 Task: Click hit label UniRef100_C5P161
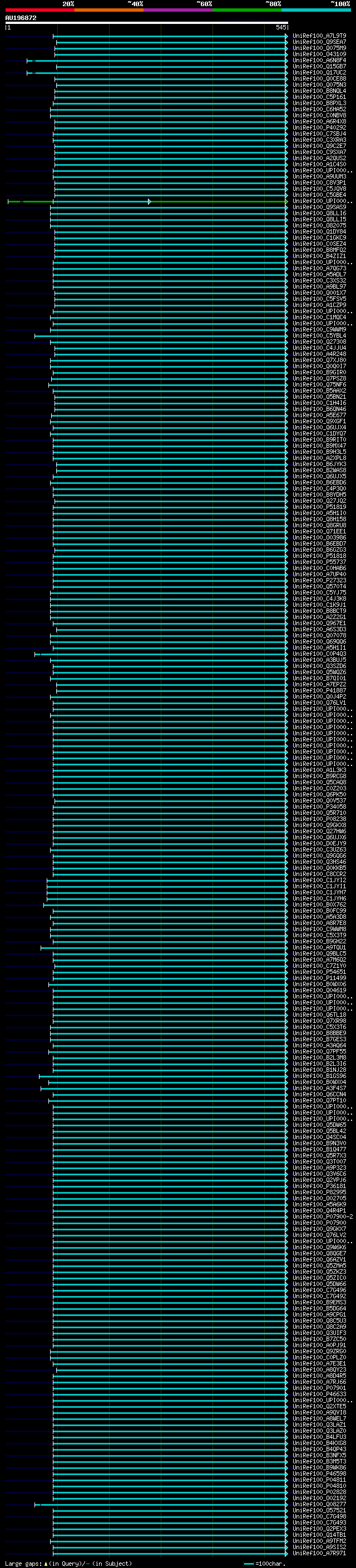pyautogui.click(x=319, y=97)
